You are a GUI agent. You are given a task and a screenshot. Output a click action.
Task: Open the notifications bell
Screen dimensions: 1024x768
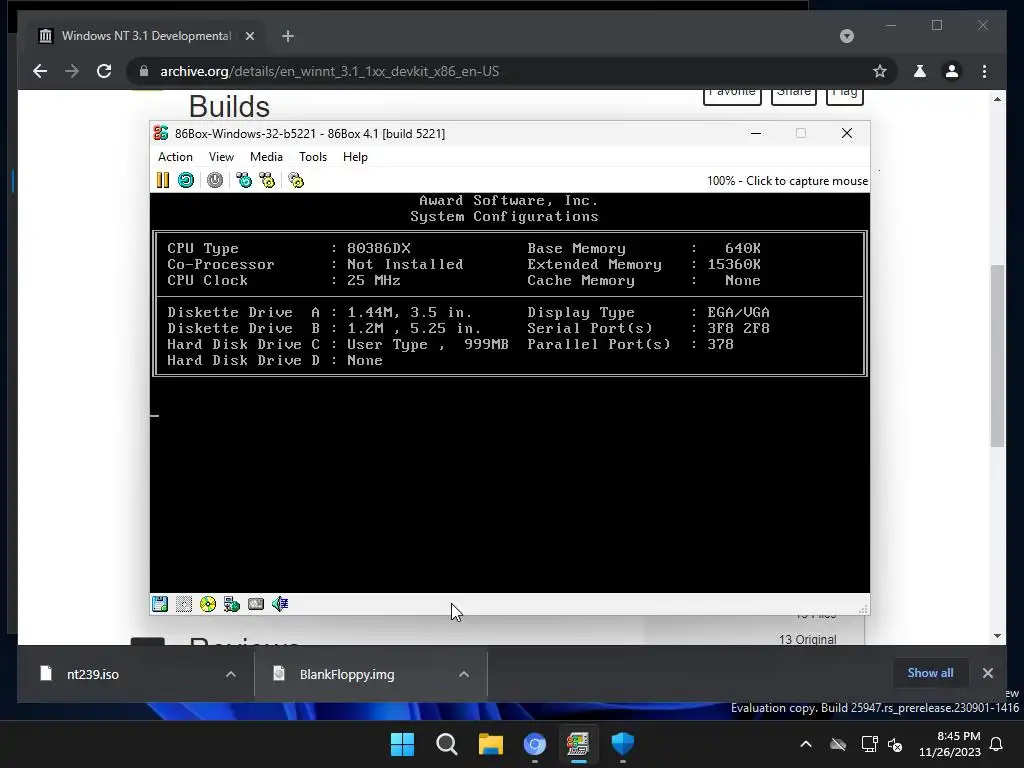997,744
